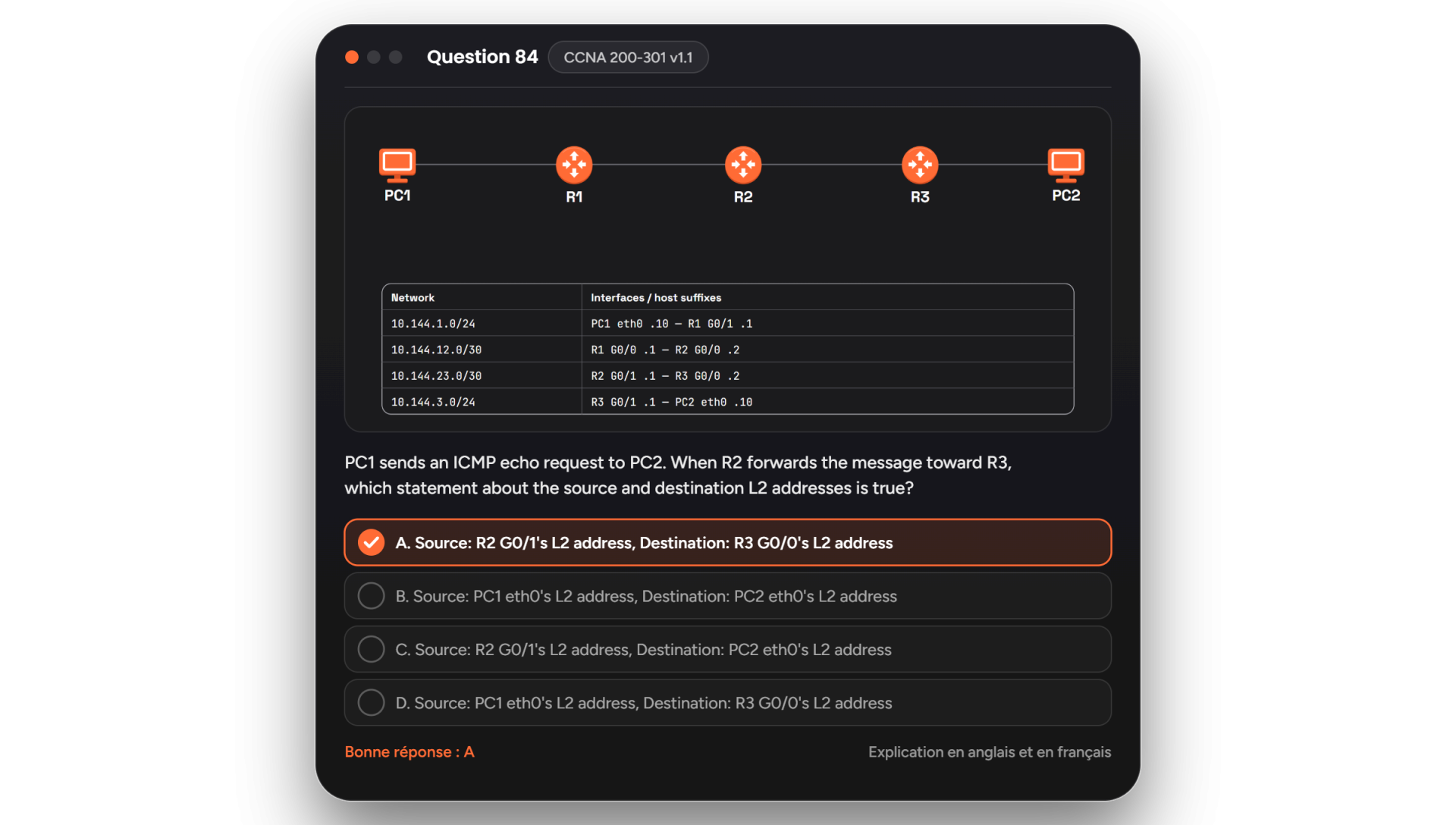Click the "PC1 eth0 .10 — R1 G0/1 .1" cell
This screenshot has height=825, width=1456.
827,324
